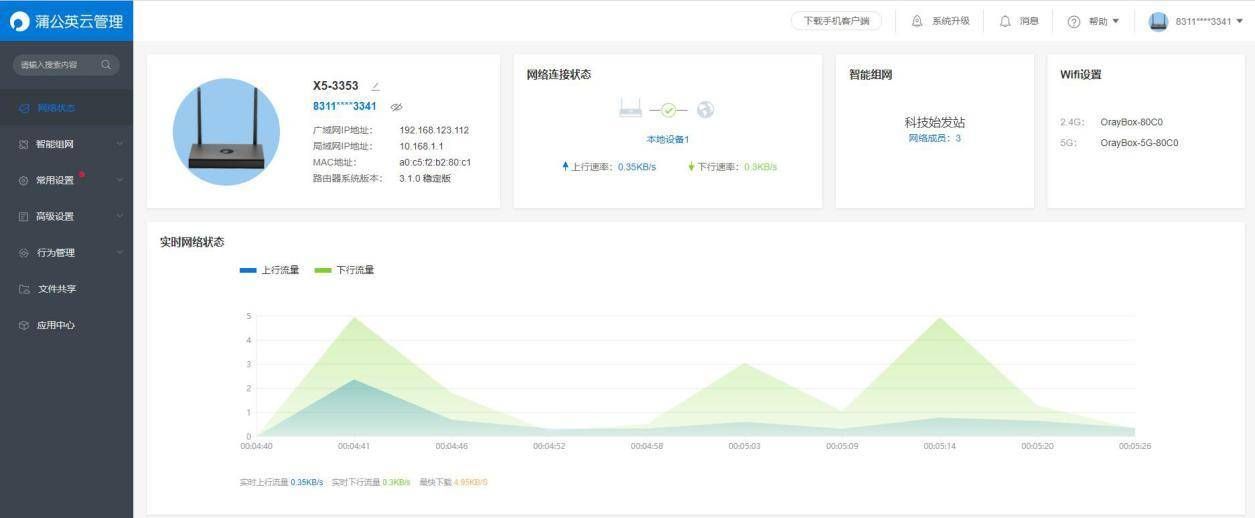Click the green check connection status icon
1255x518 pixels.
[x=668, y=111]
